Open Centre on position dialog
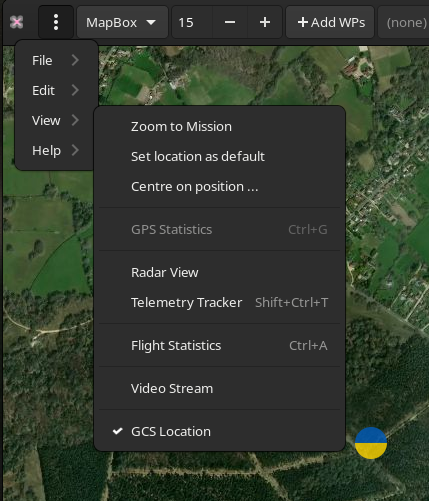This screenshot has height=501, width=429. pos(220,187)
